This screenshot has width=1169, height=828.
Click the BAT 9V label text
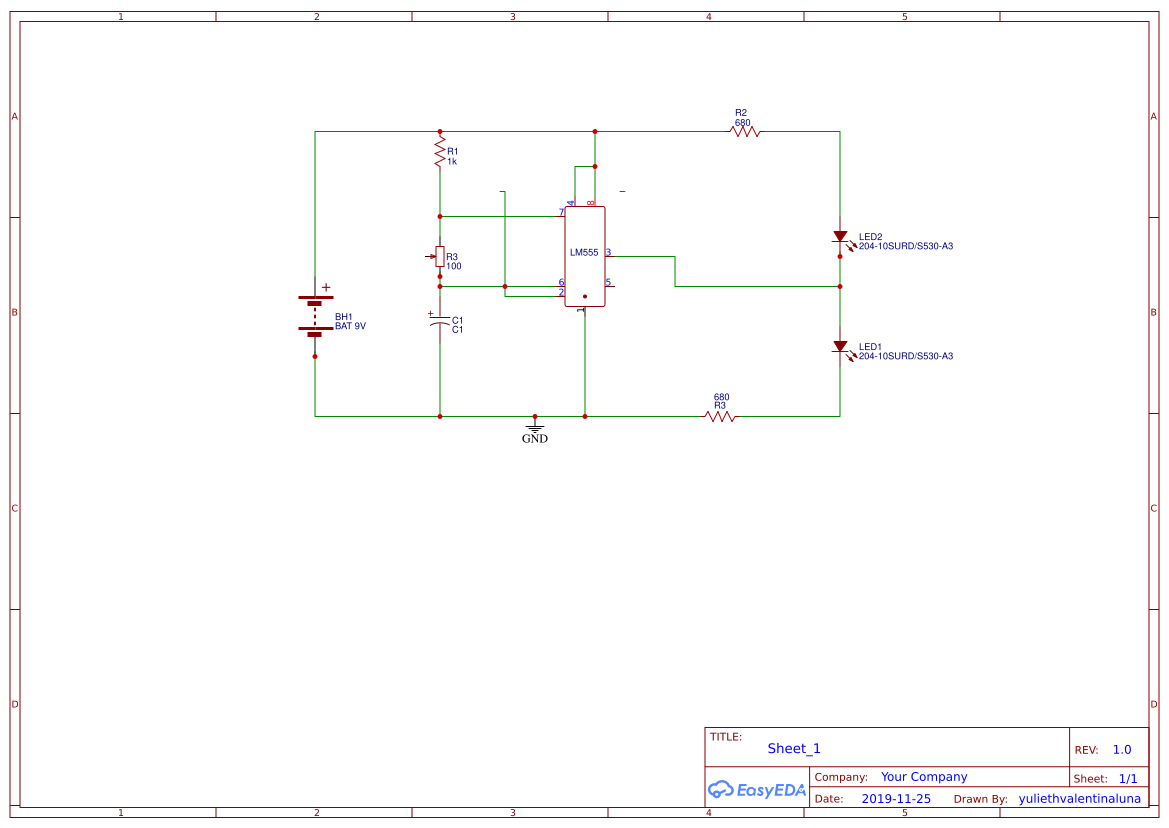pyautogui.click(x=351, y=325)
